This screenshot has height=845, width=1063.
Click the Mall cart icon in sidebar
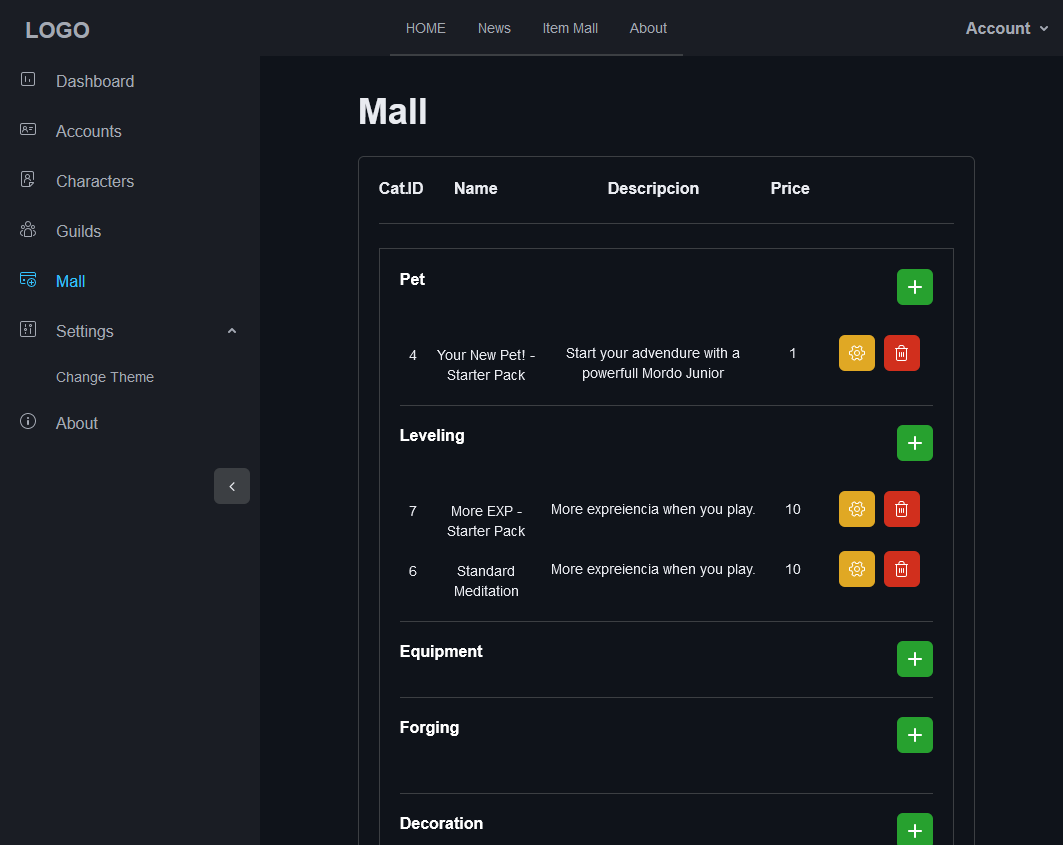(28, 280)
